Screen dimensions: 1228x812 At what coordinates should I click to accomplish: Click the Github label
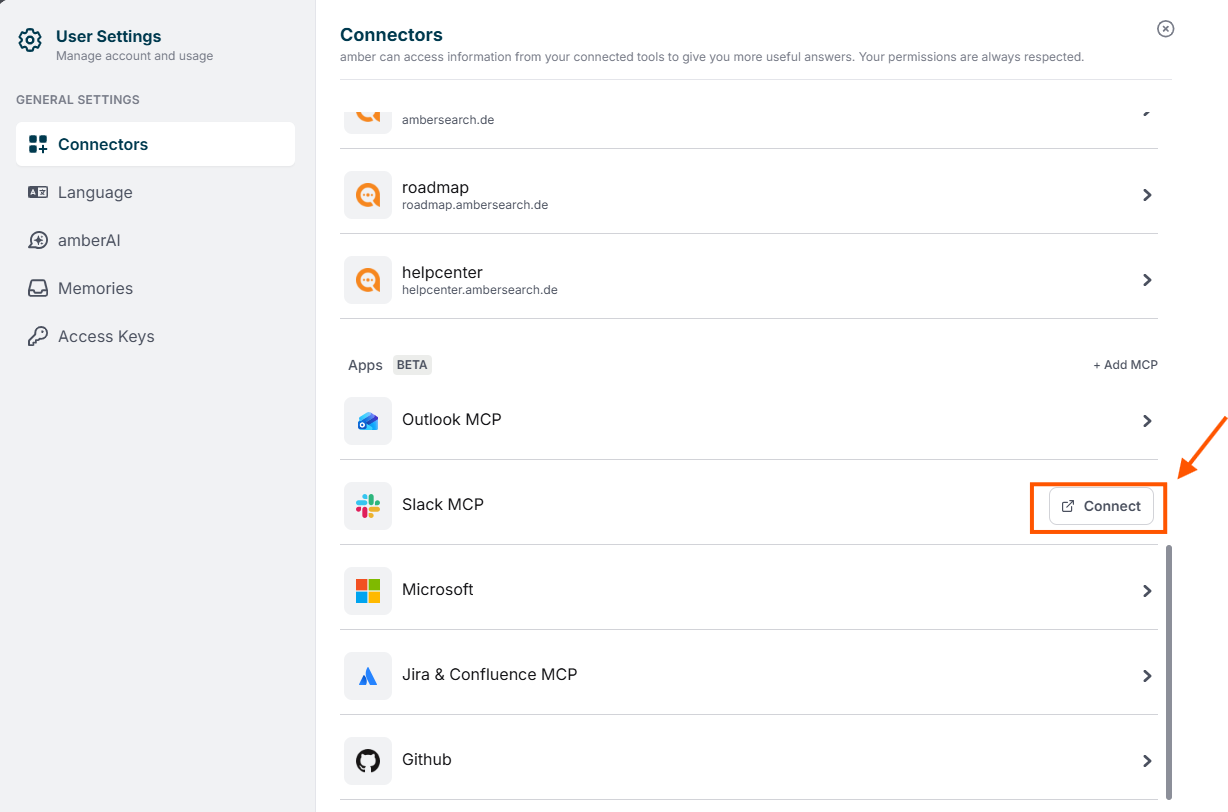point(427,759)
